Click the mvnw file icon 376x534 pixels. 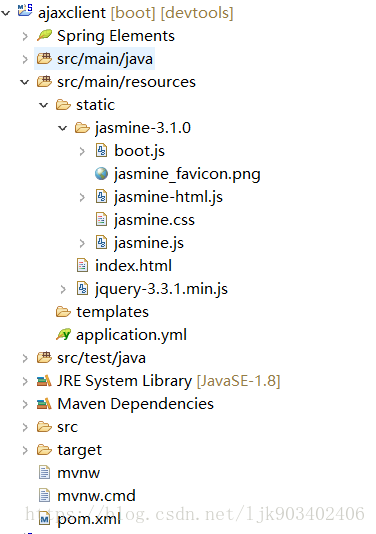[44, 473]
